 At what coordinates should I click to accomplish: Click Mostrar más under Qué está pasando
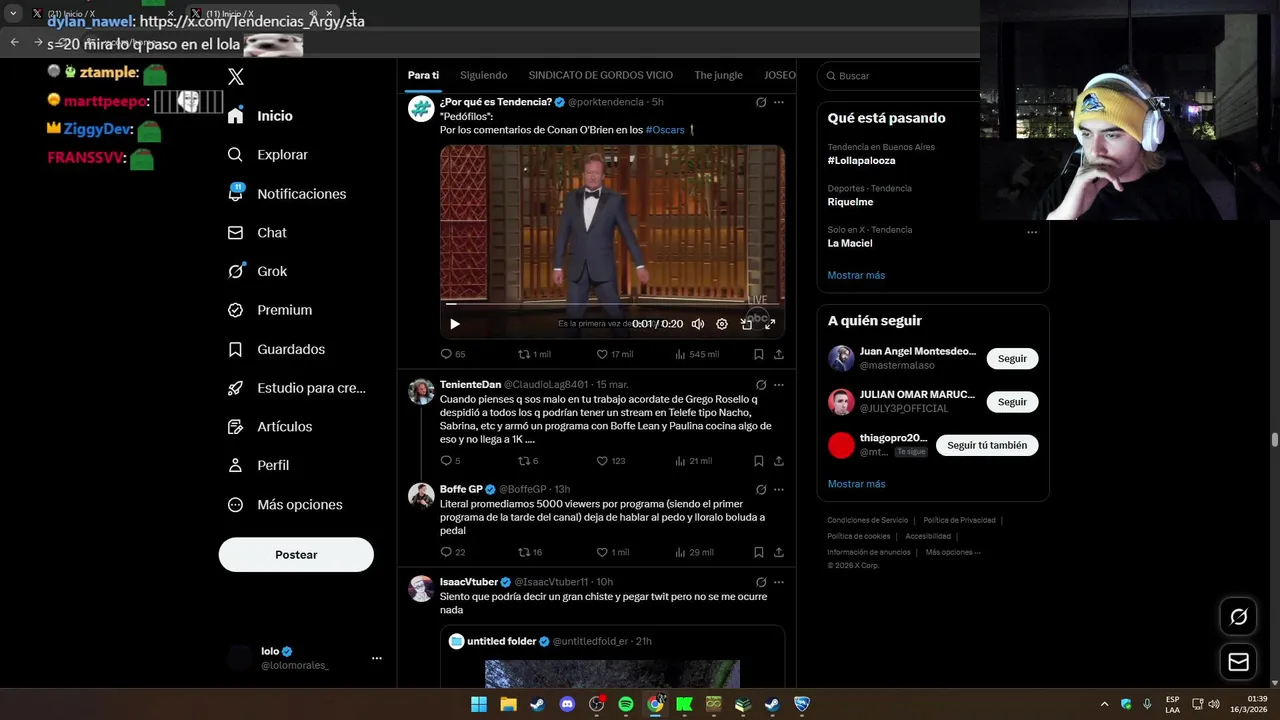click(856, 275)
